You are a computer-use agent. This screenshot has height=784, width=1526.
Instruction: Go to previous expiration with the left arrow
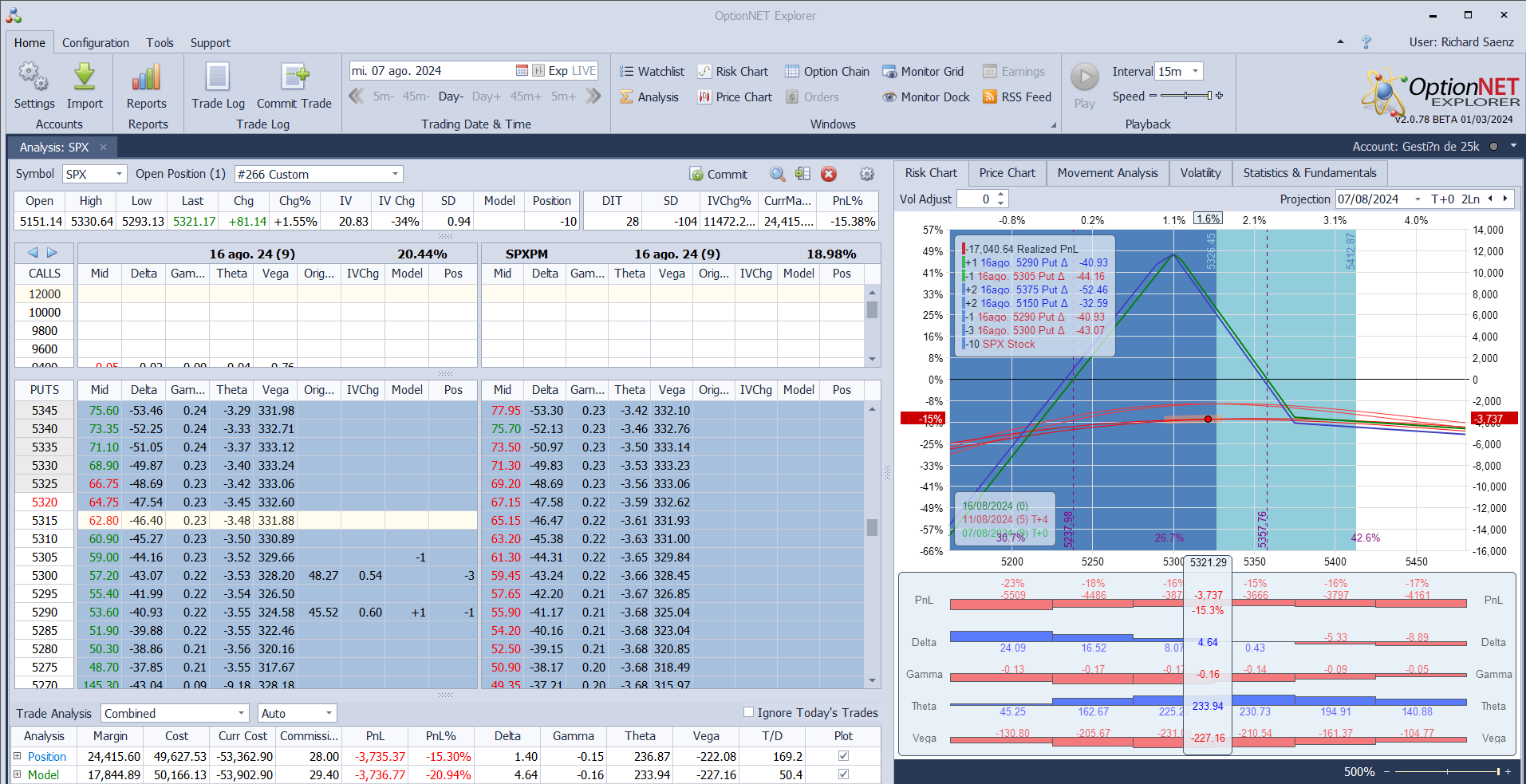(x=33, y=253)
